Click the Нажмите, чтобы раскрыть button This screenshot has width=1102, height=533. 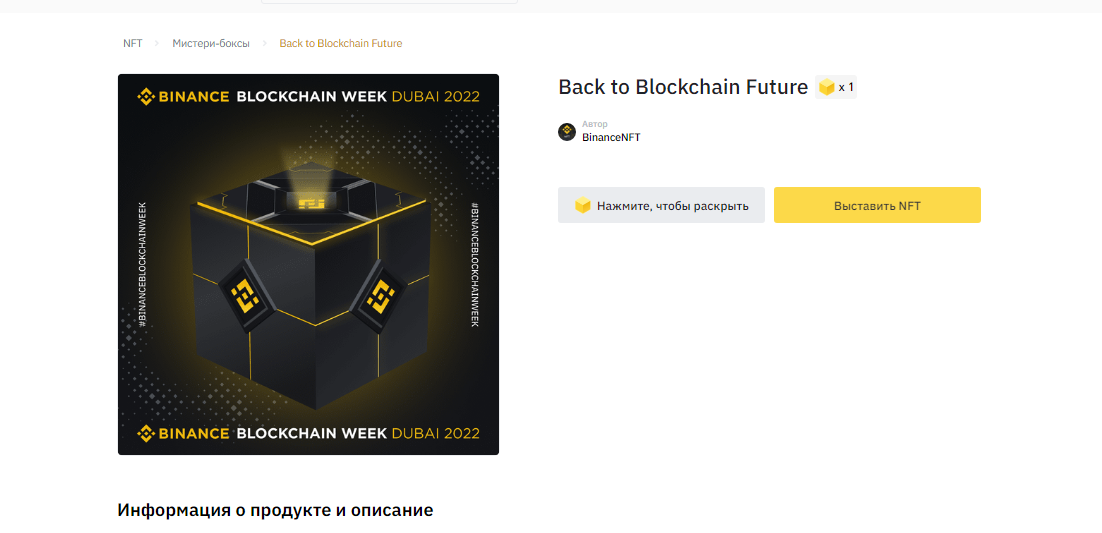(661, 205)
